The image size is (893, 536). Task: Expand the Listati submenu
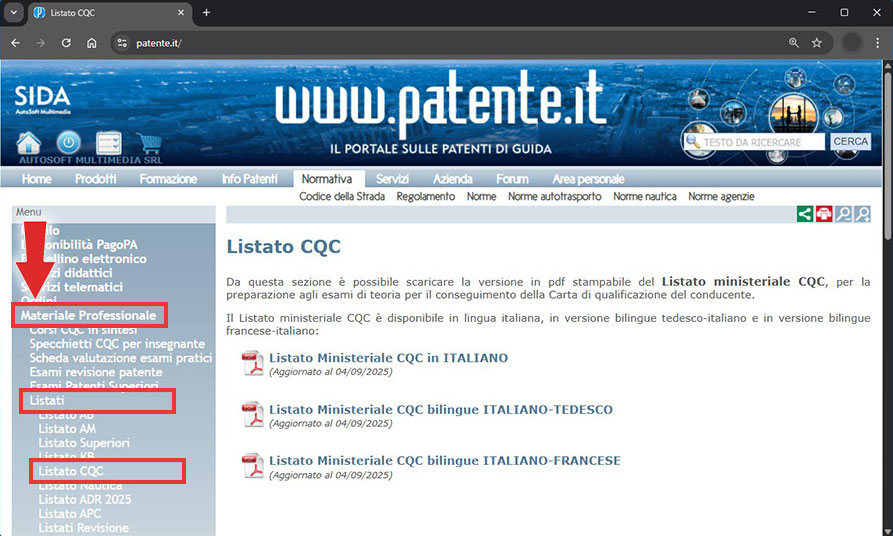click(47, 401)
